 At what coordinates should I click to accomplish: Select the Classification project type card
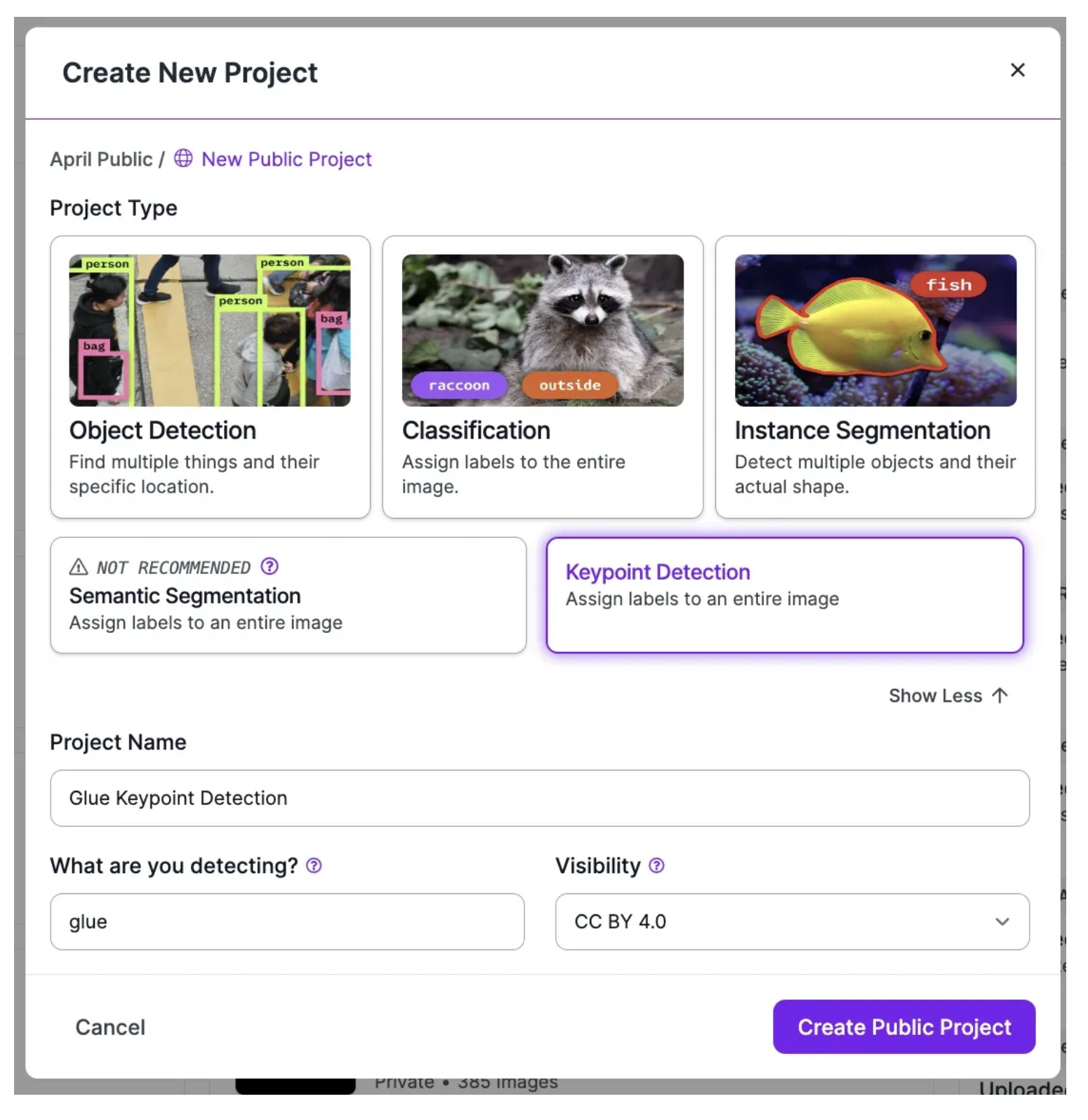coord(543,377)
